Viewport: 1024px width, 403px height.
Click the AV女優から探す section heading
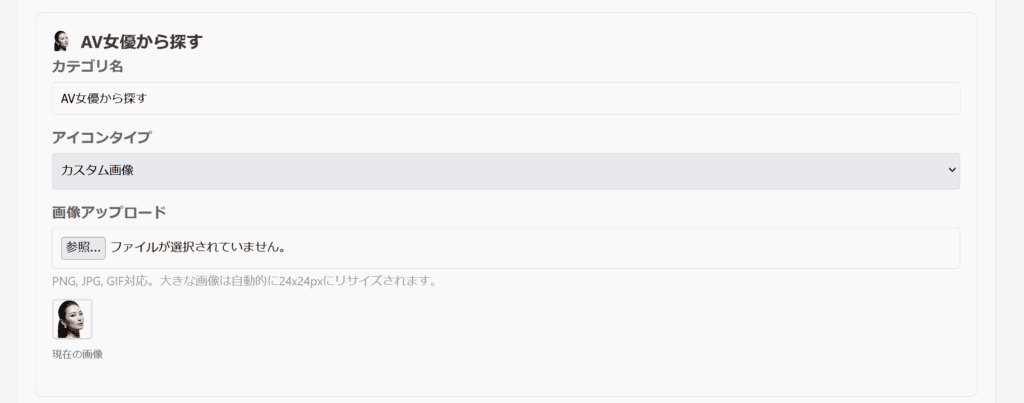pyautogui.click(x=141, y=42)
